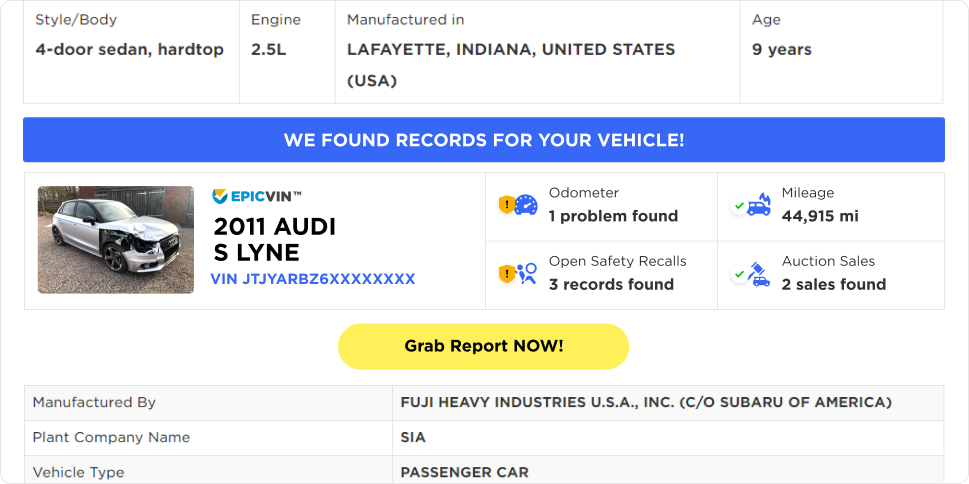Select the Manufactured By table row

(x=484, y=403)
